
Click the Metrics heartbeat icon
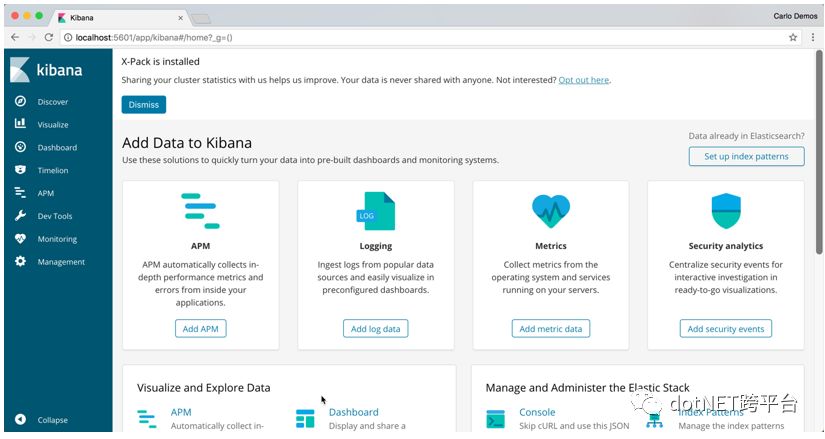point(551,211)
